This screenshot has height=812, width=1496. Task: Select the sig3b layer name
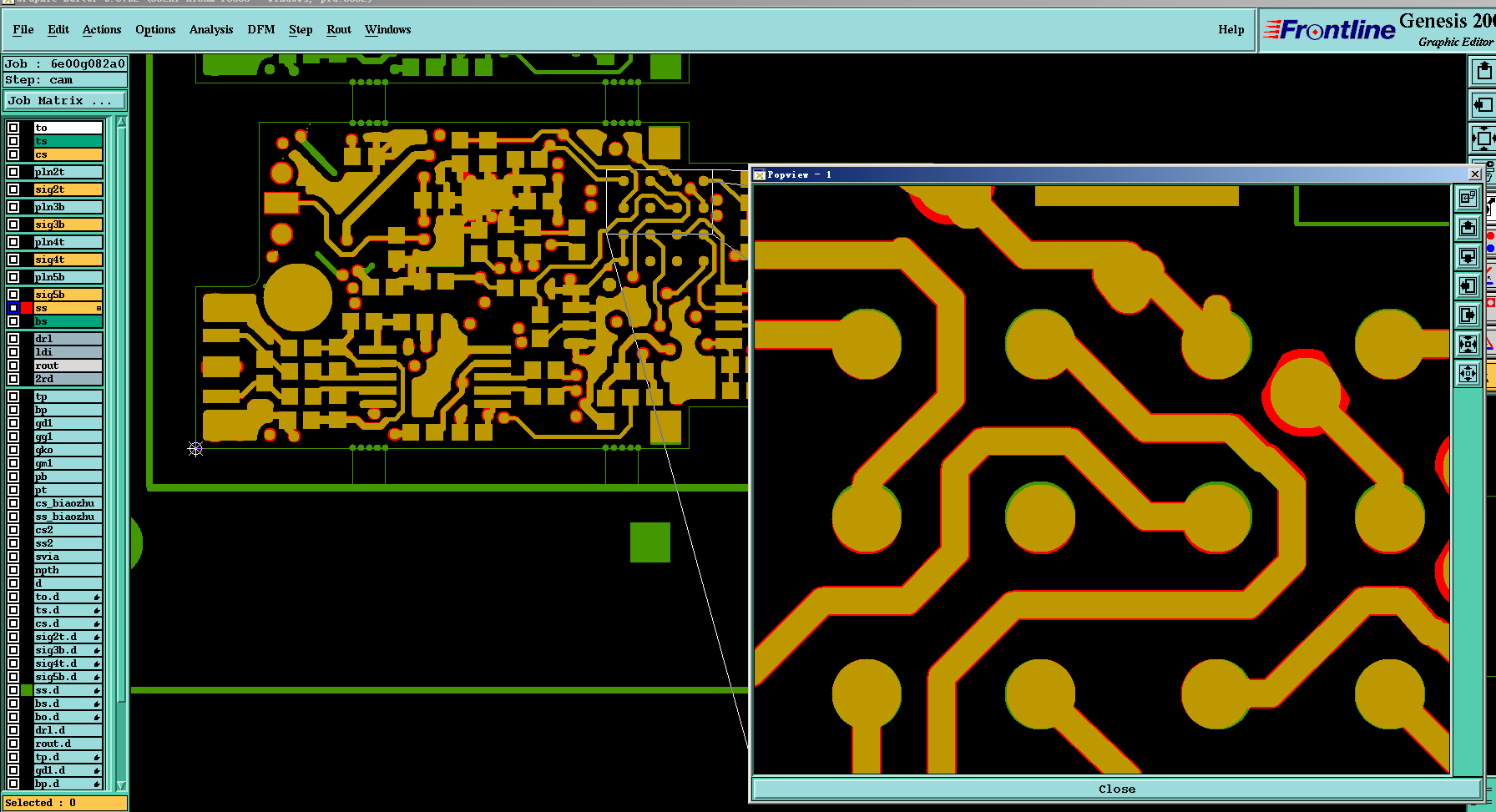68,224
